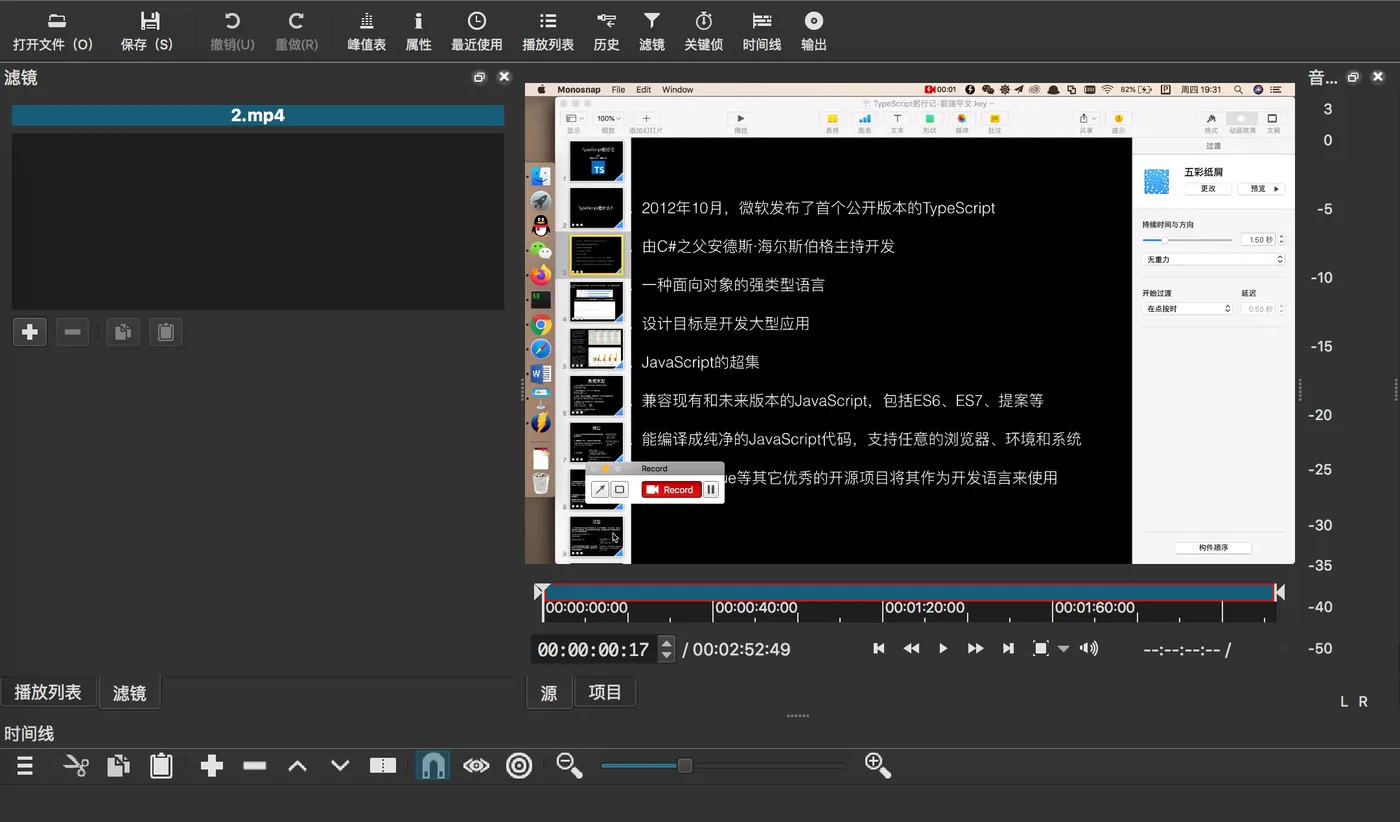Image resolution: width=1400 pixels, height=822 pixels.
Task: Open the 关键侦 keyframes panel
Action: point(704,32)
